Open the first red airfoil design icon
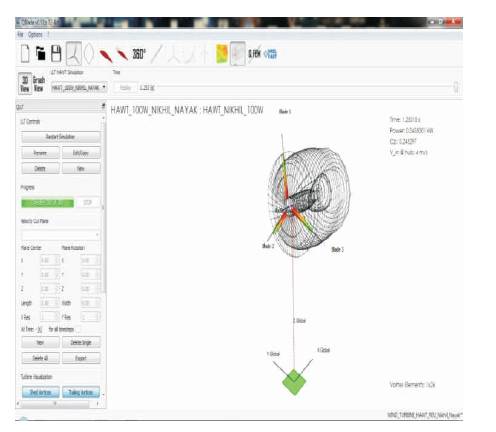This screenshot has width=496, height=432. [x=106, y=55]
